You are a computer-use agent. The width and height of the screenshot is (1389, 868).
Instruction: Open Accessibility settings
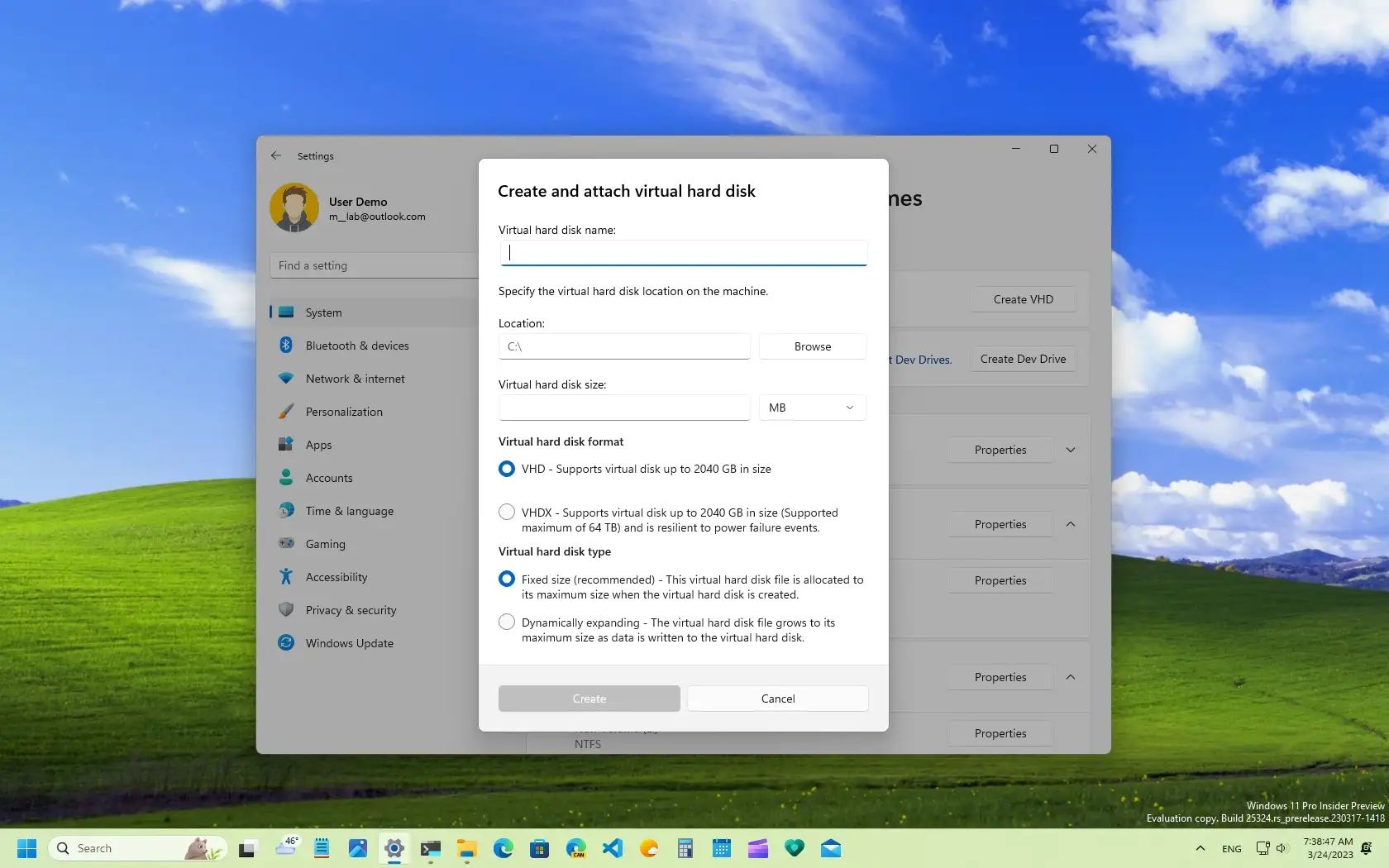click(337, 577)
